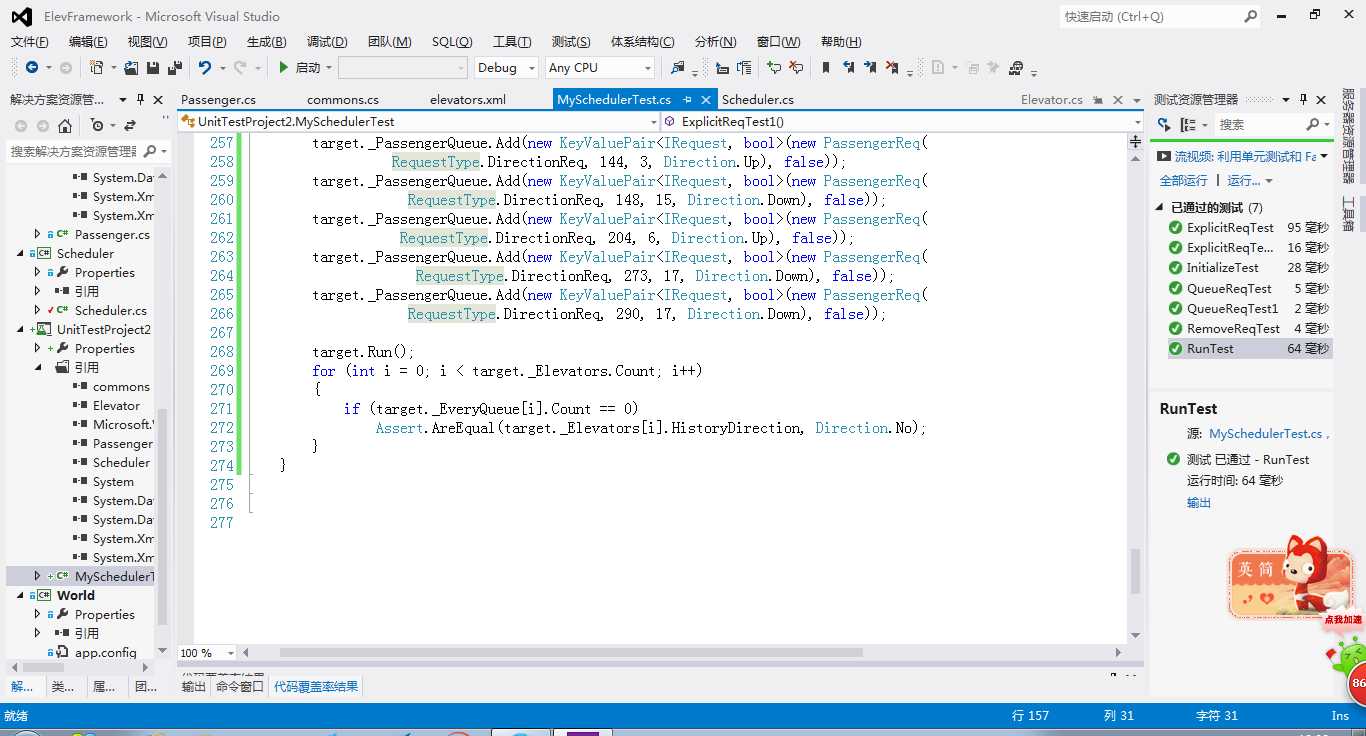Select the InitializeTest test result
The height and width of the screenshot is (736, 1366).
(1250, 268)
